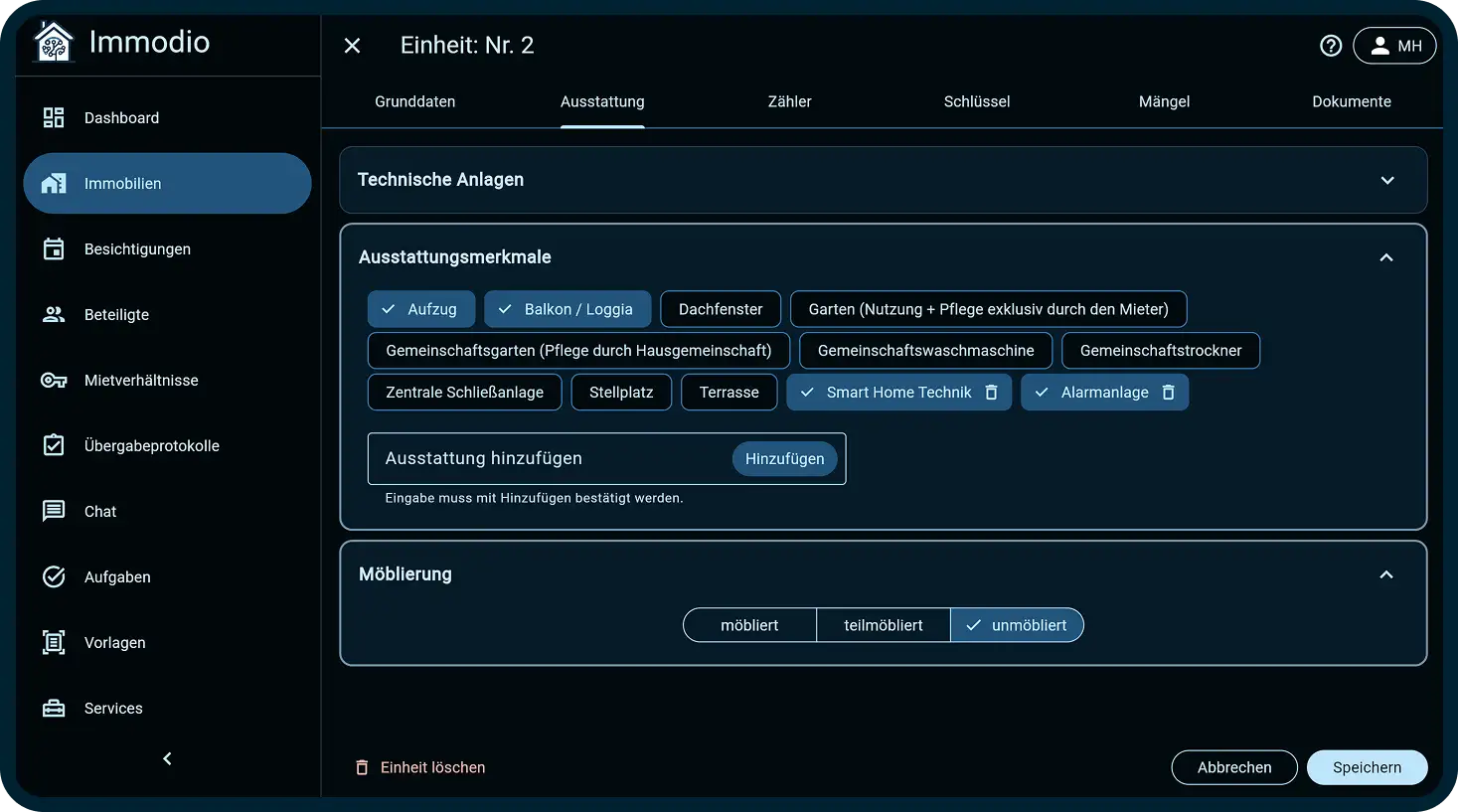Viewport: 1458px width, 812px height.
Task: Delete the Smart Home Technik chip via trash icon
Action: tap(991, 393)
